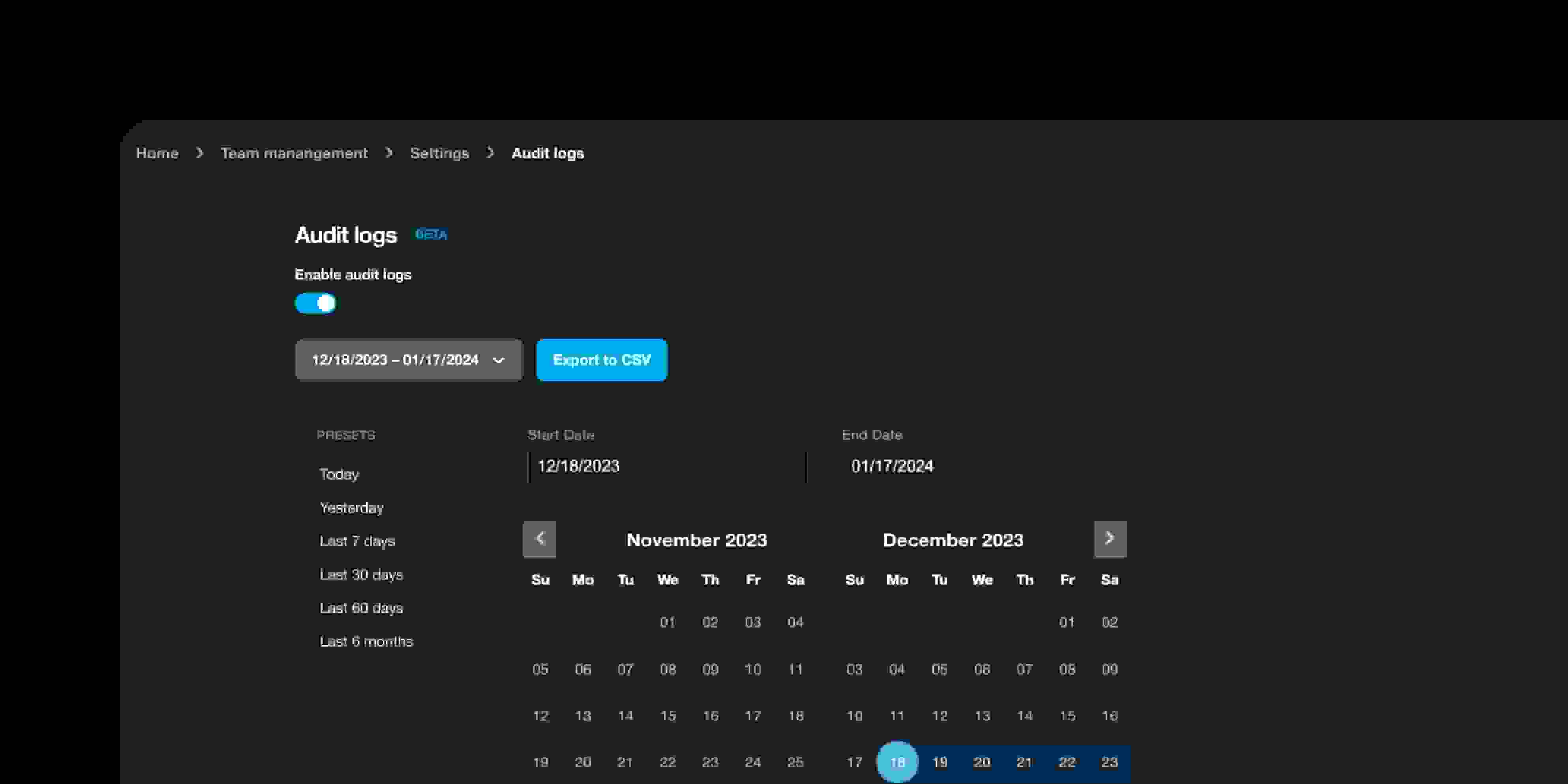Screen dimensions: 1568x784
Task: Select the Today preset
Action: [x=339, y=474]
